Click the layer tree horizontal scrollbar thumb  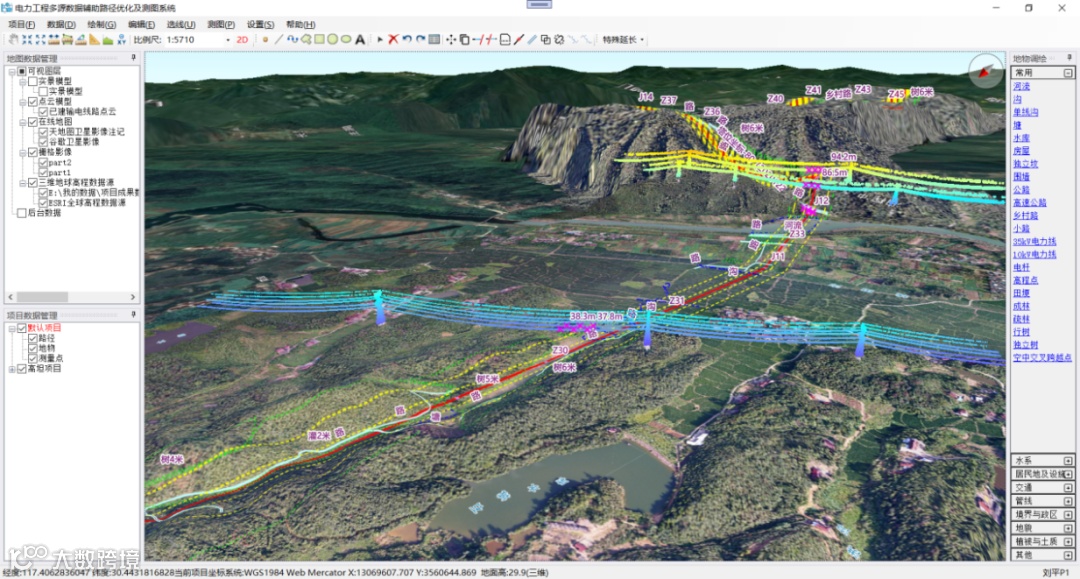click(x=43, y=297)
